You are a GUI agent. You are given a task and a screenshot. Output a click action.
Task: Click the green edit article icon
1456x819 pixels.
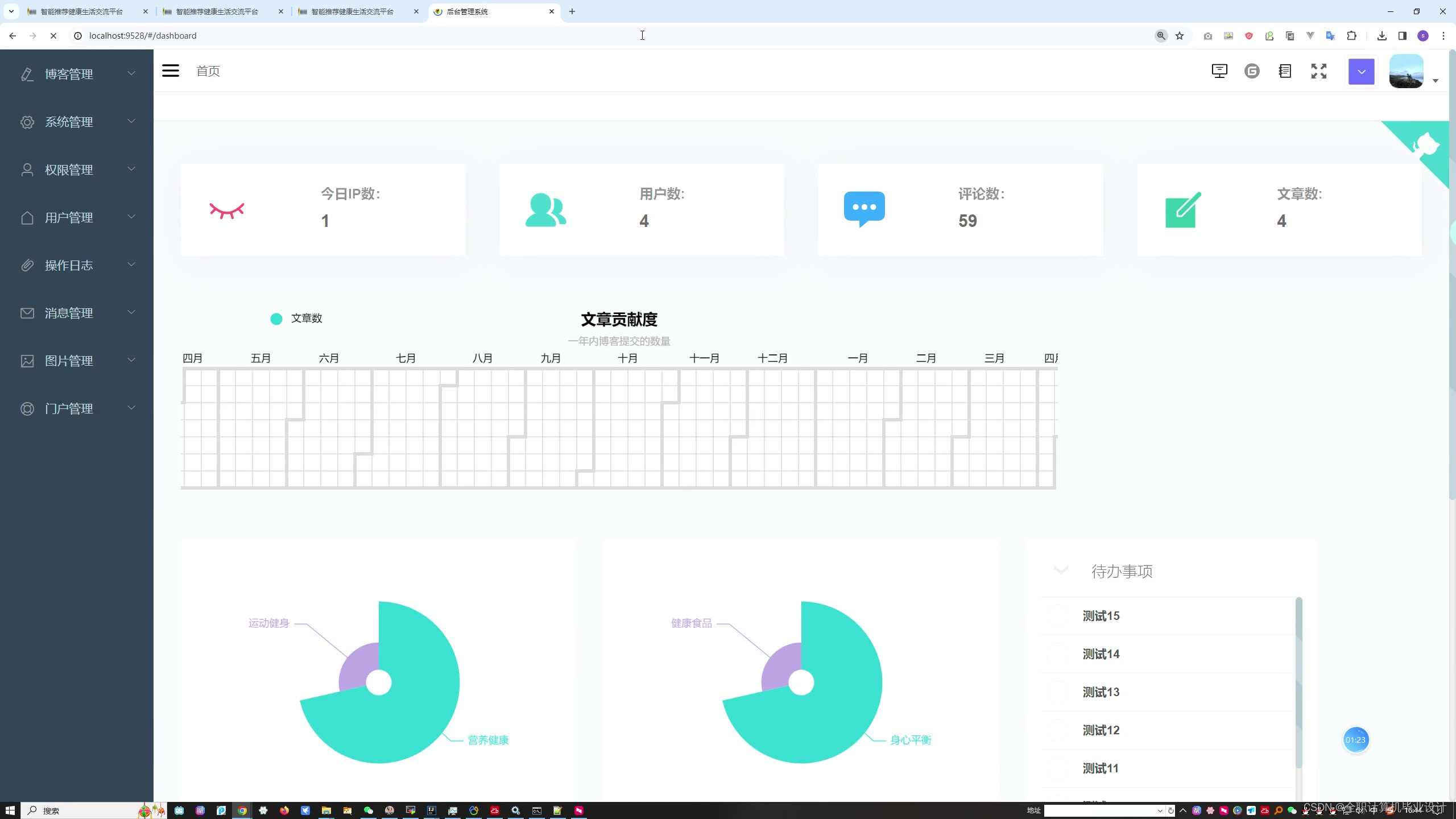point(1183,209)
